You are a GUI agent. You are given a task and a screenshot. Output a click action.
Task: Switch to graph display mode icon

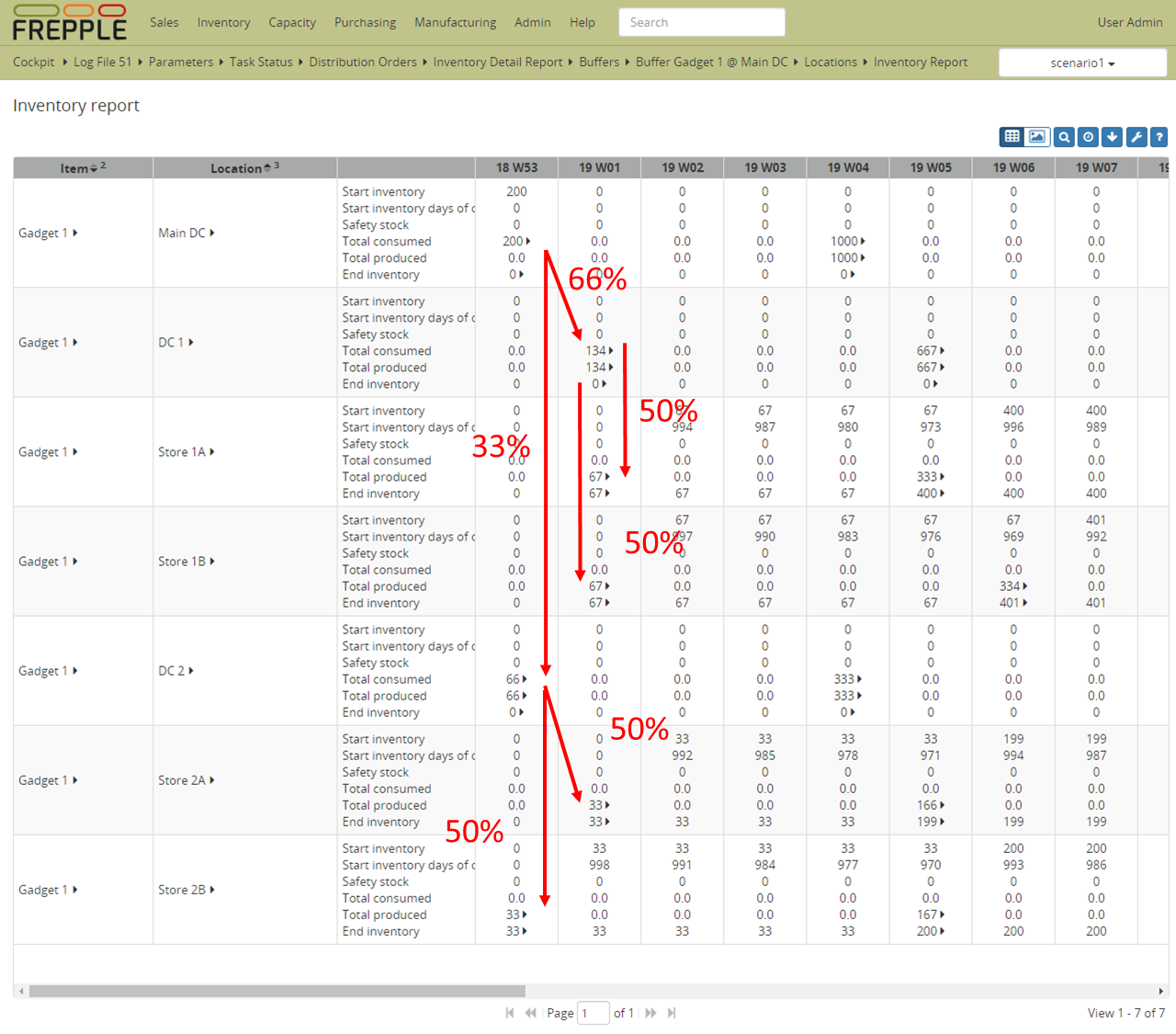click(x=1036, y=137)
